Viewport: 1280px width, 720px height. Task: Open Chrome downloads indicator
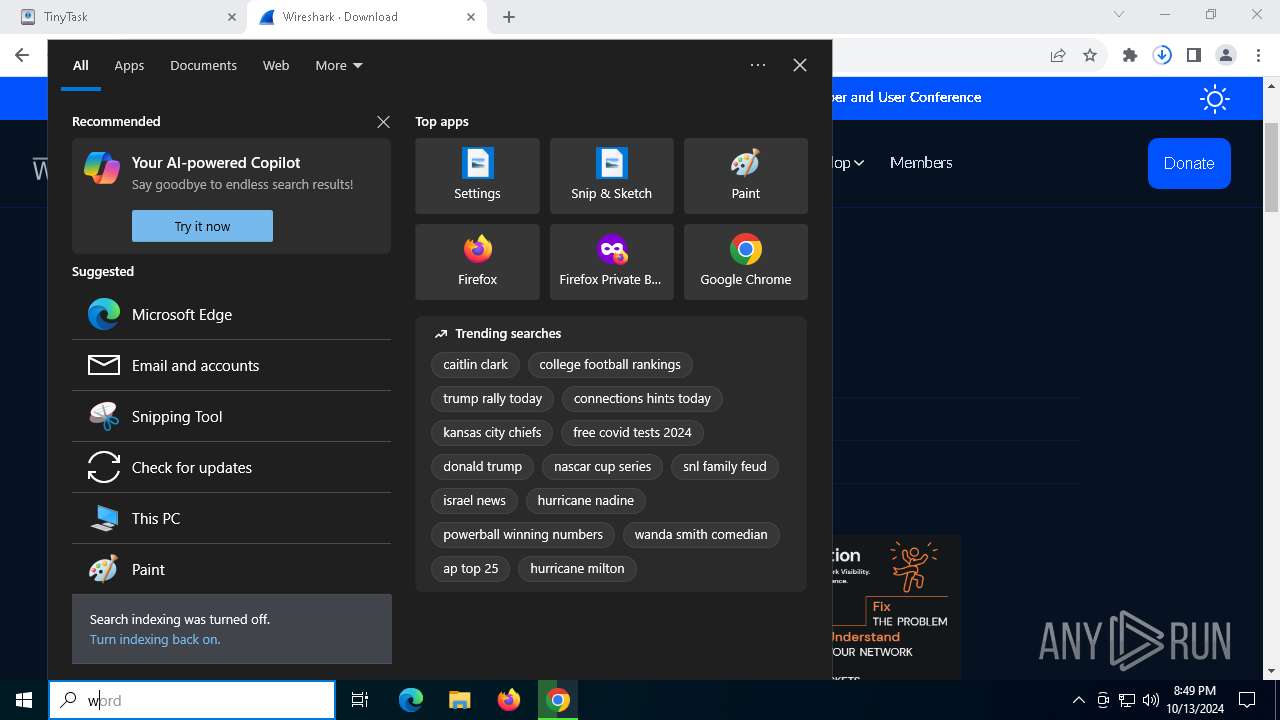click(1162, 56)
